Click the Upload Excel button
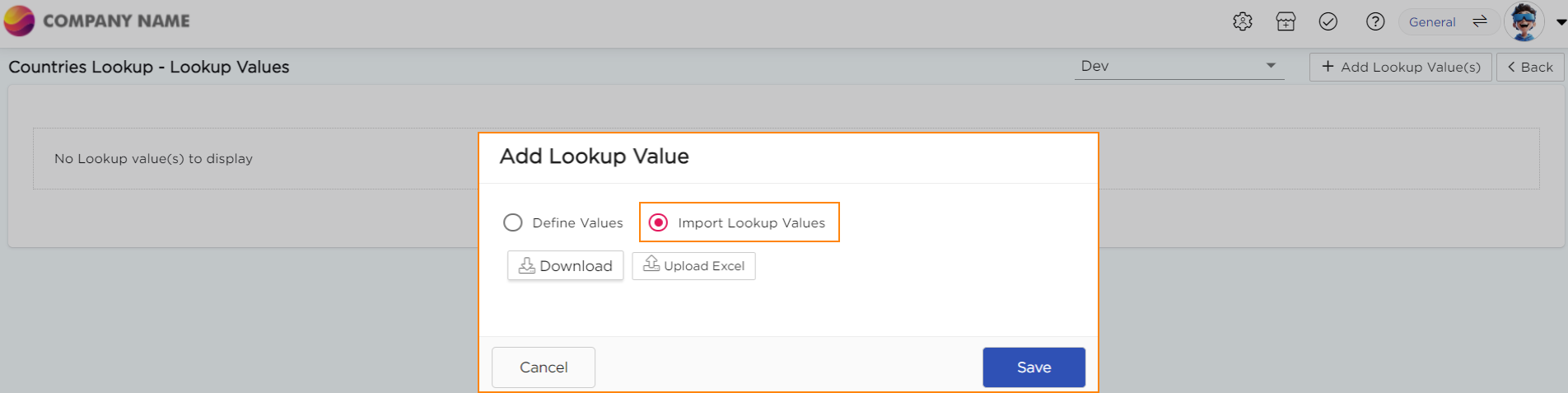 [693, 266]
